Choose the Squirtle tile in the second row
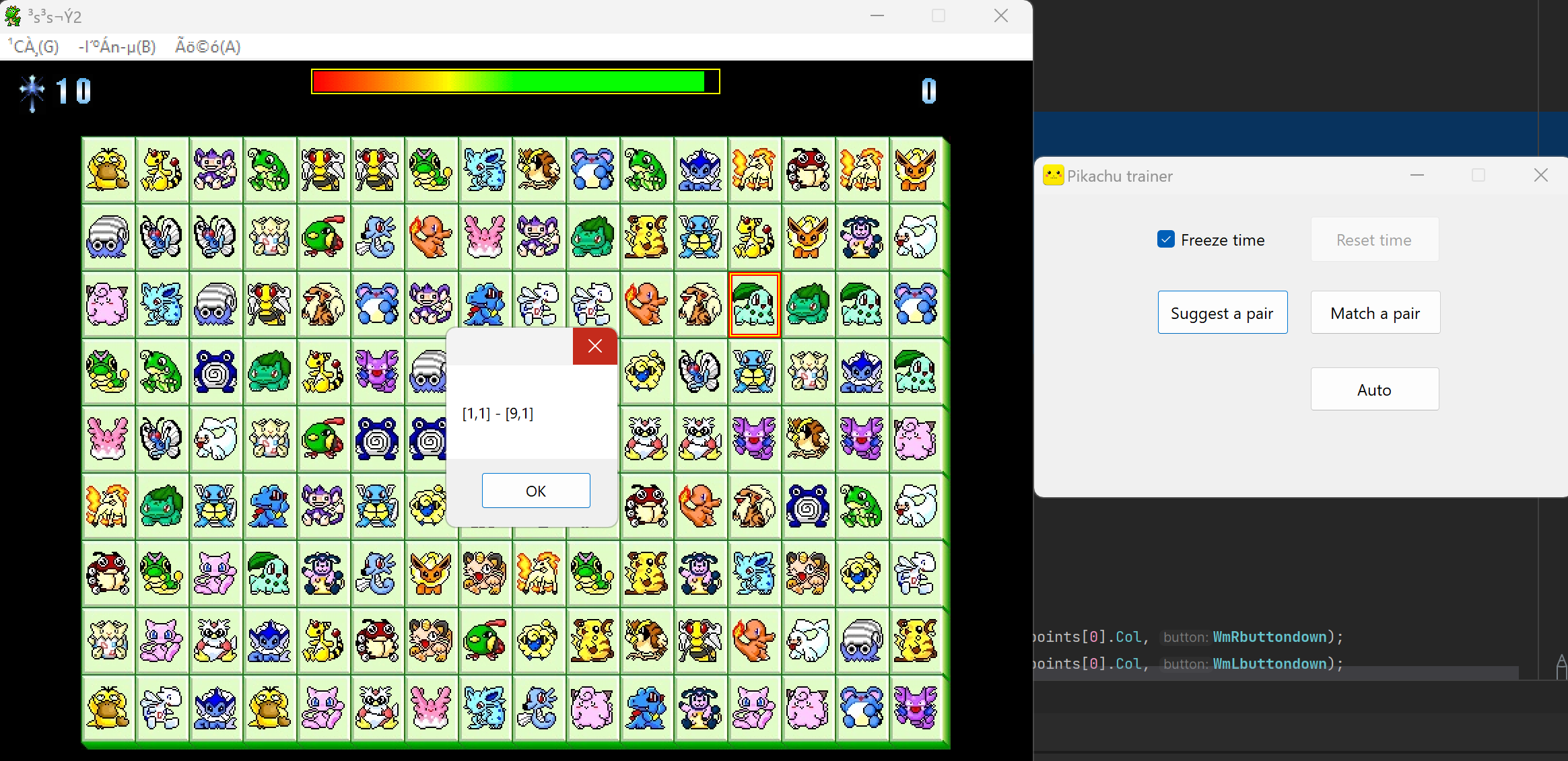1568x761 pixels. (700, 237)
